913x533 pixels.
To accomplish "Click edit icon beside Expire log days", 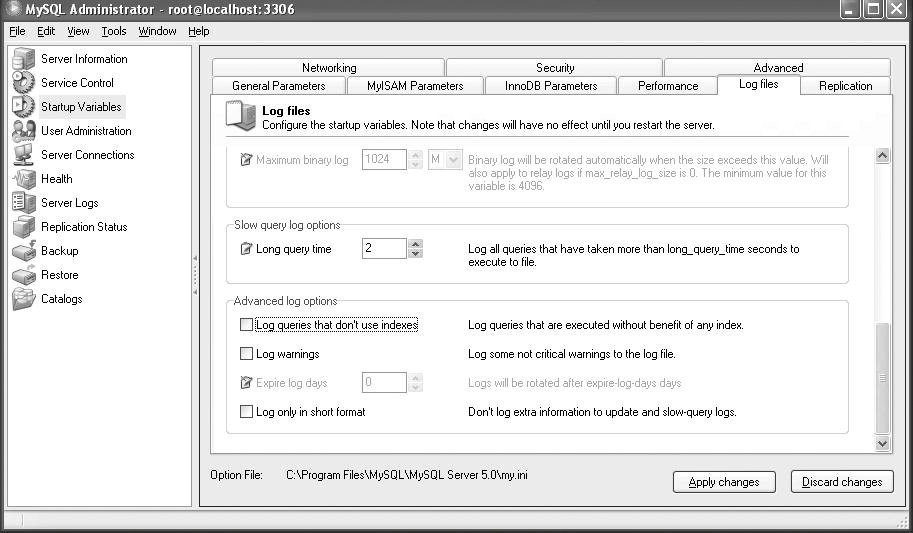I will tap(246, 383).
